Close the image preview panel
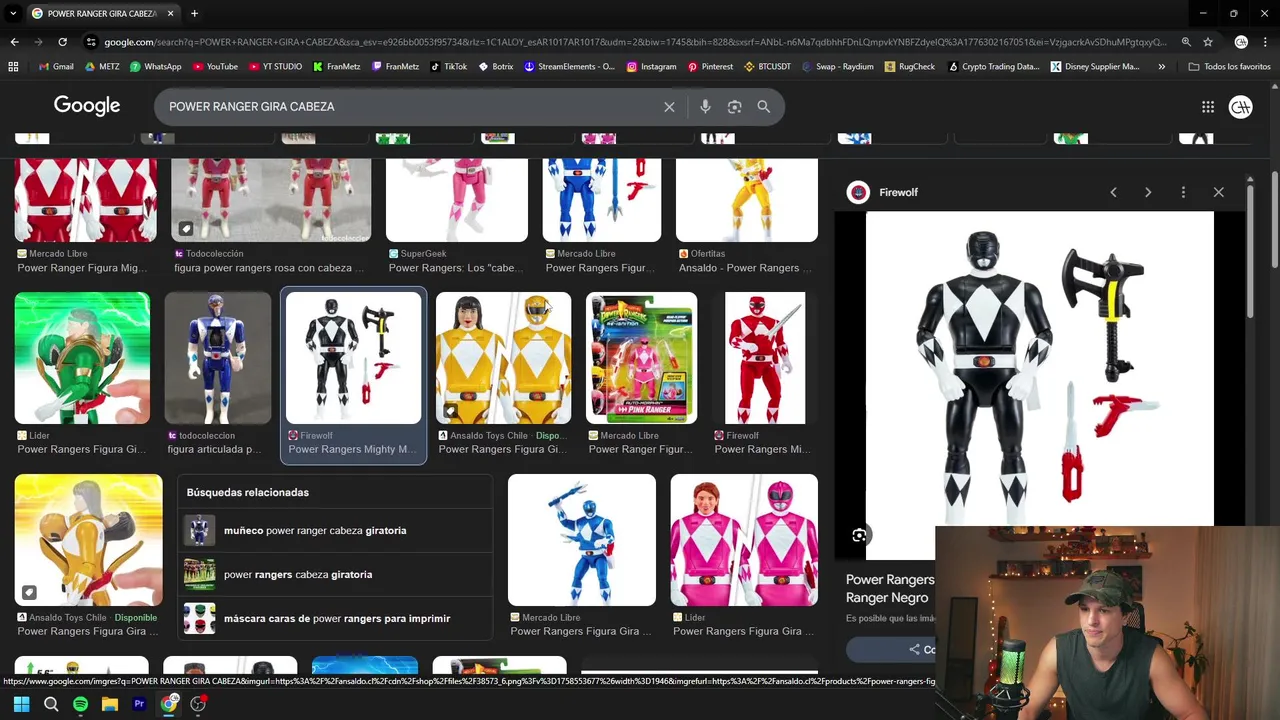The image size is (1280, 720). [x=1218, y=192]
